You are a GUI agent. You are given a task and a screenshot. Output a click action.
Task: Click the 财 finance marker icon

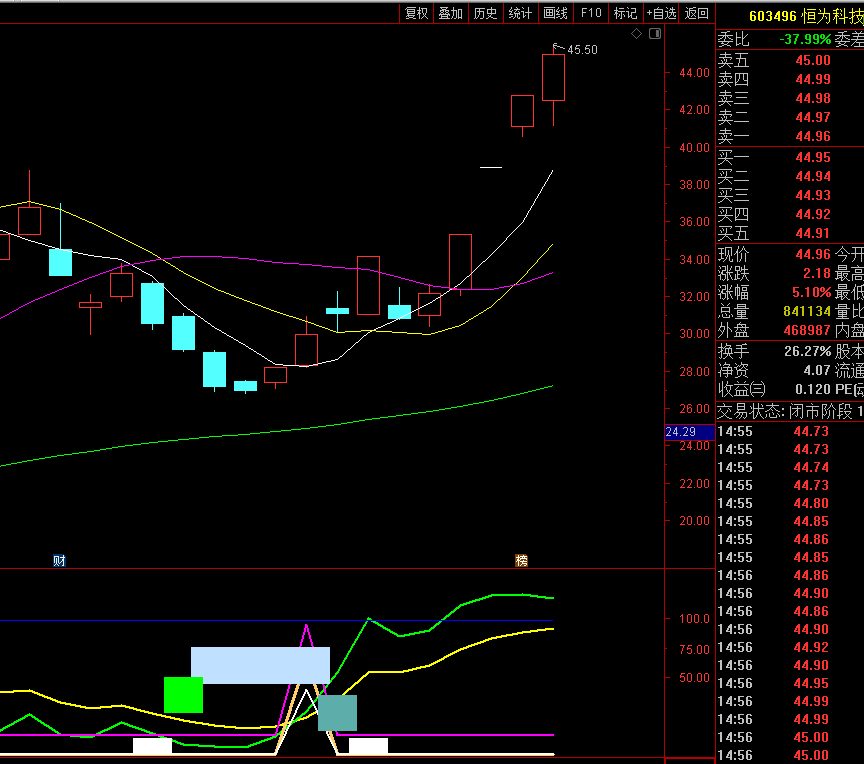pos(59,561)
